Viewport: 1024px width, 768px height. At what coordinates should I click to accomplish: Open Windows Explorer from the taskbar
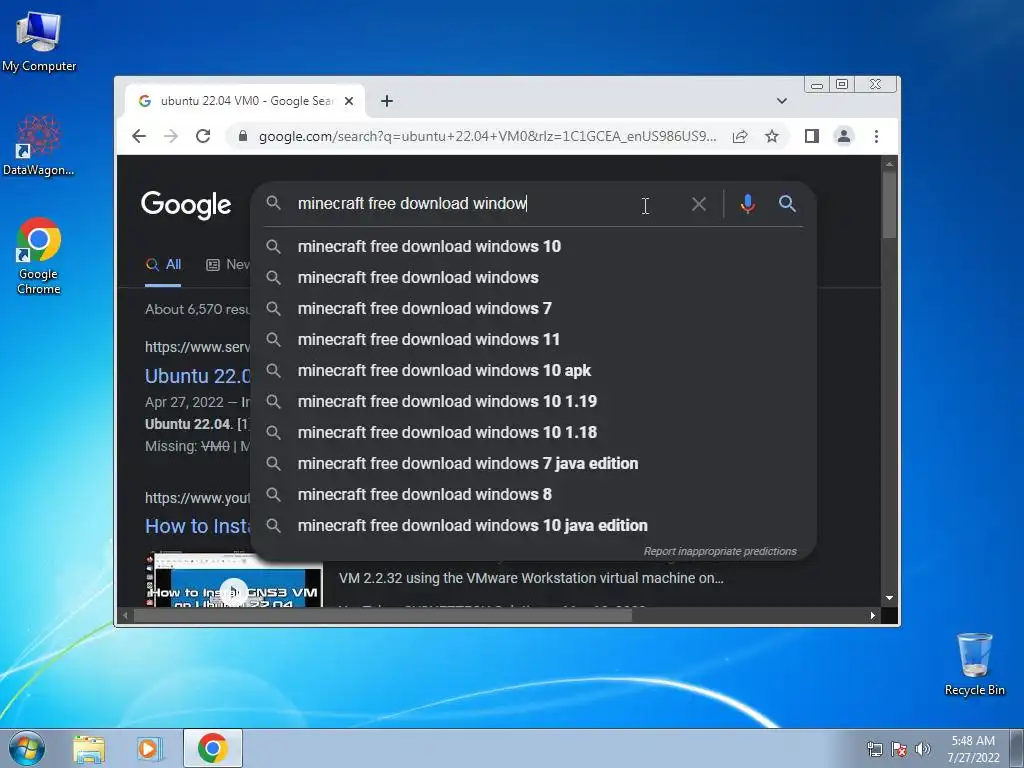click(x=89, y=748)
